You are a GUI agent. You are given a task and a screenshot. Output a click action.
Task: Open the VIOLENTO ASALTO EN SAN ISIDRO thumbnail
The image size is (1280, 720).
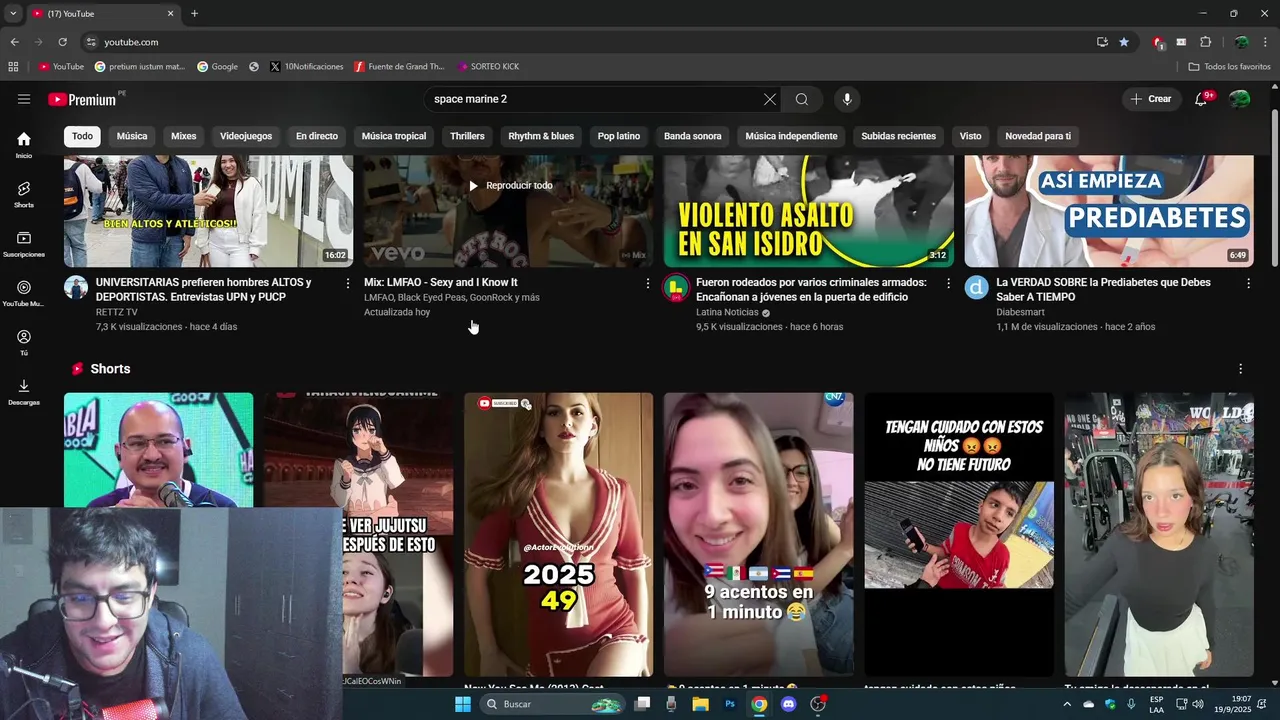(808, 211)
